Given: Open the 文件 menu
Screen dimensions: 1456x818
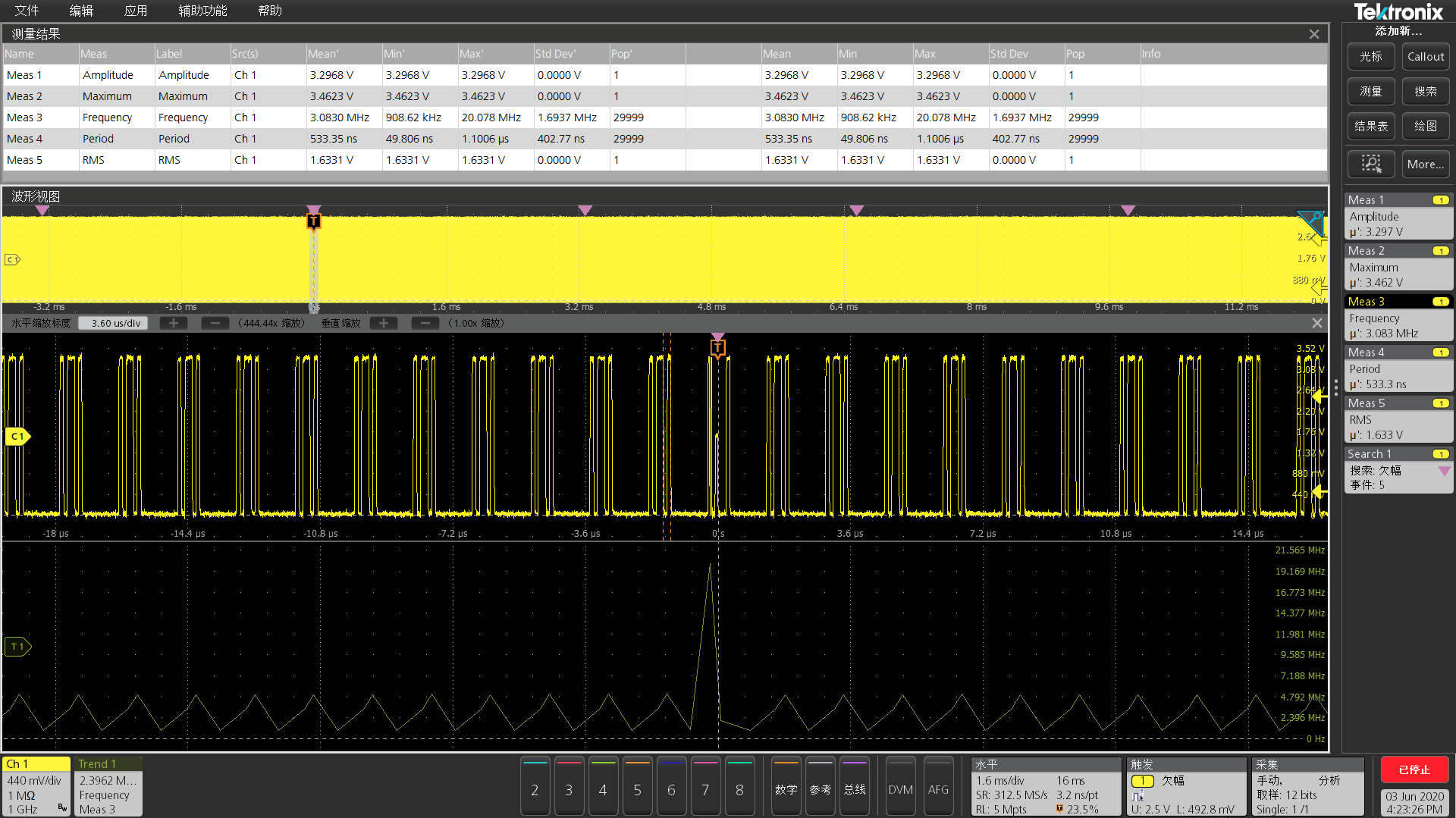Looking at the screenshot, I should click(27, 11).
